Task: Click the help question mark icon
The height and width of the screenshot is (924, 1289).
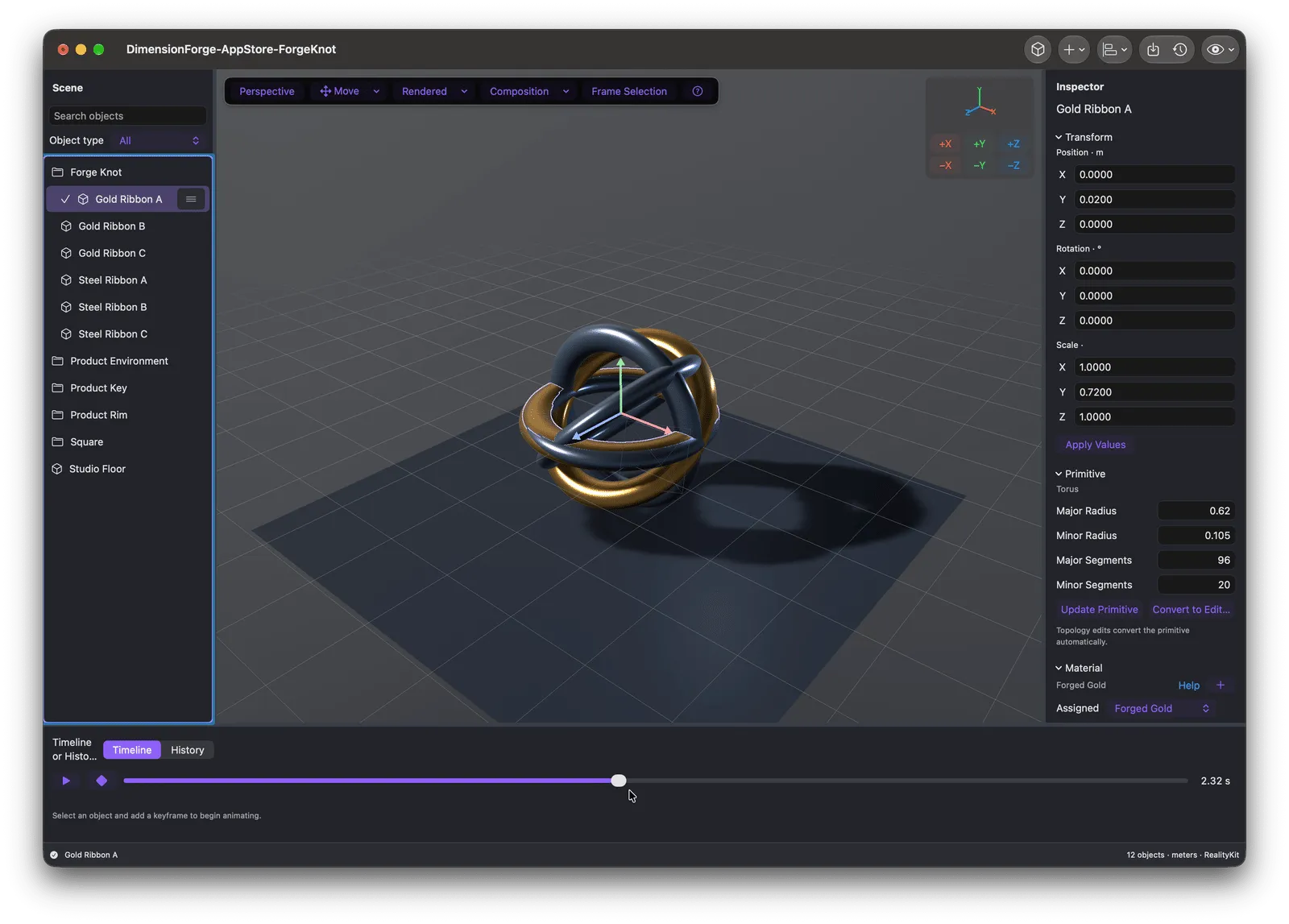Action: click(698, 91)
